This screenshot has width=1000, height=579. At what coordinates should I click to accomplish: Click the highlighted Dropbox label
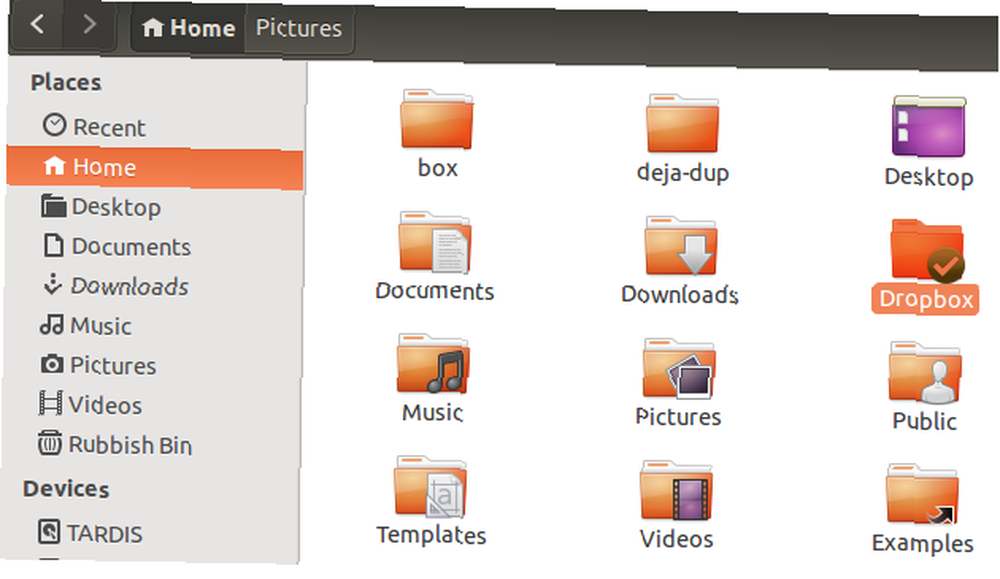point(925,299)
